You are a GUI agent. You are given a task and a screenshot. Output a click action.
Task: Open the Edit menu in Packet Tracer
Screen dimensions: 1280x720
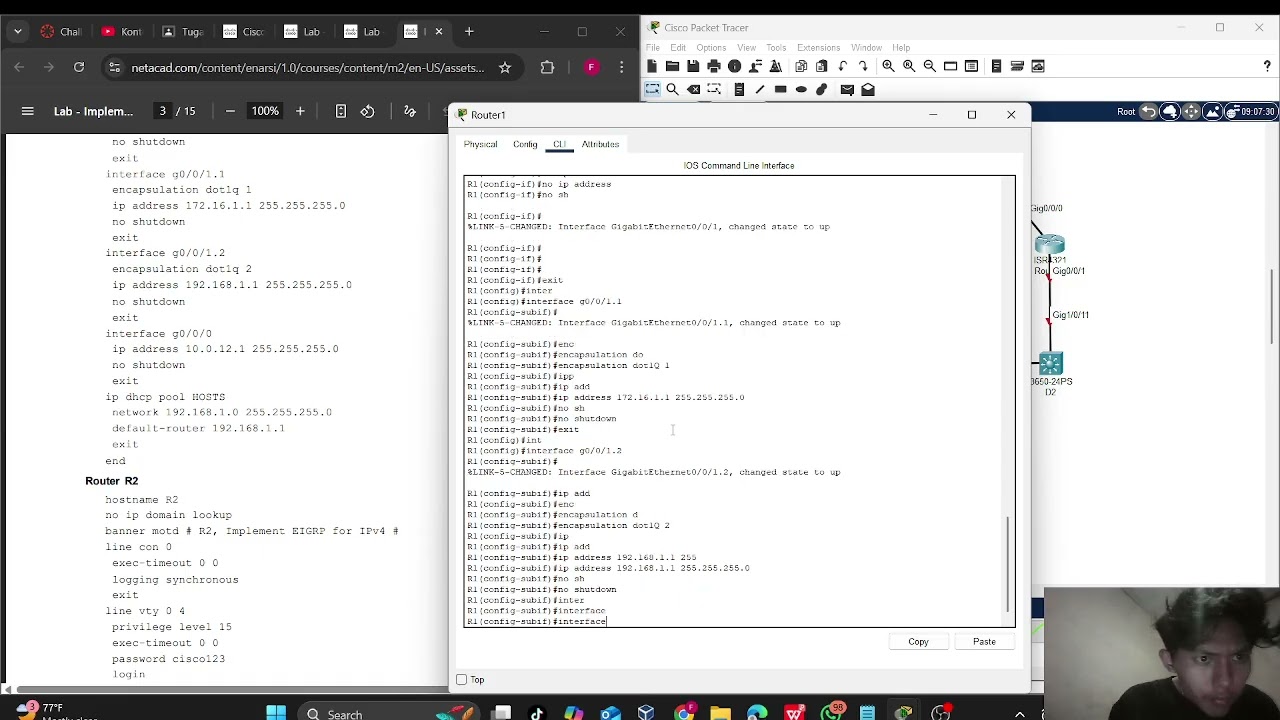(678, 47)
